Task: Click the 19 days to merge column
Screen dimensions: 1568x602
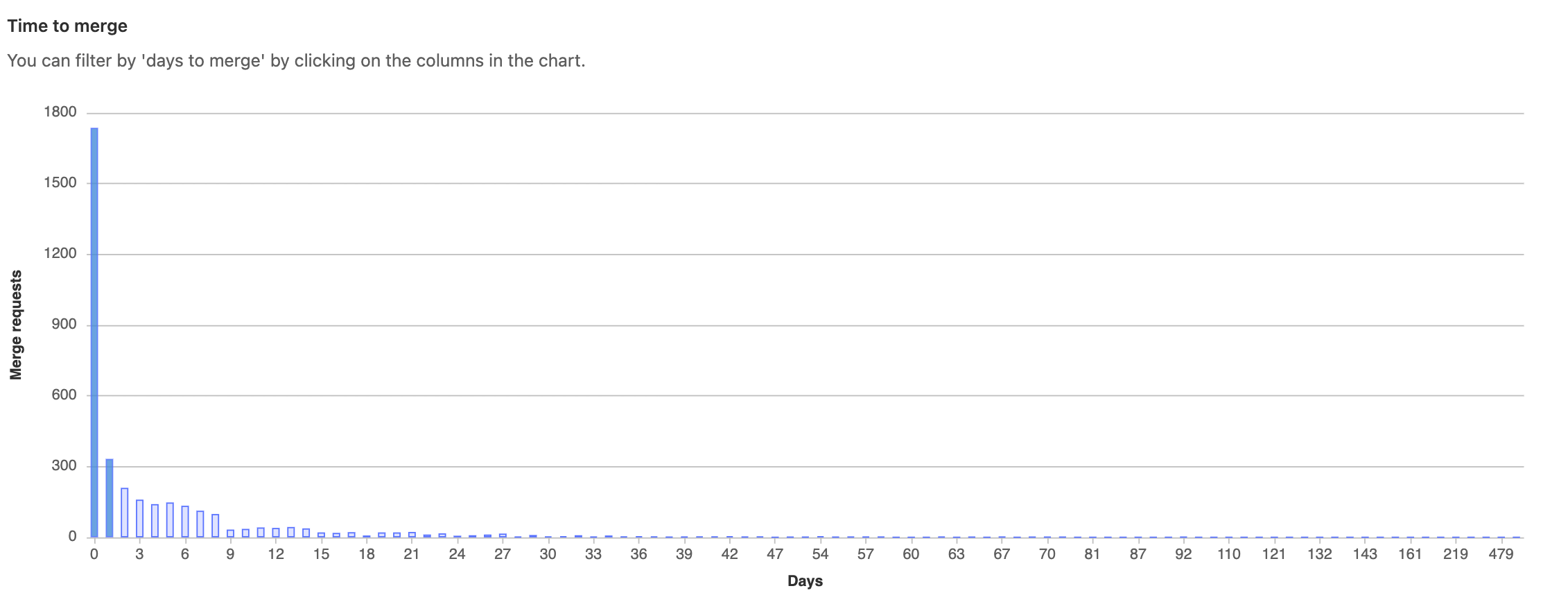Action: click(x=382, y=535)
